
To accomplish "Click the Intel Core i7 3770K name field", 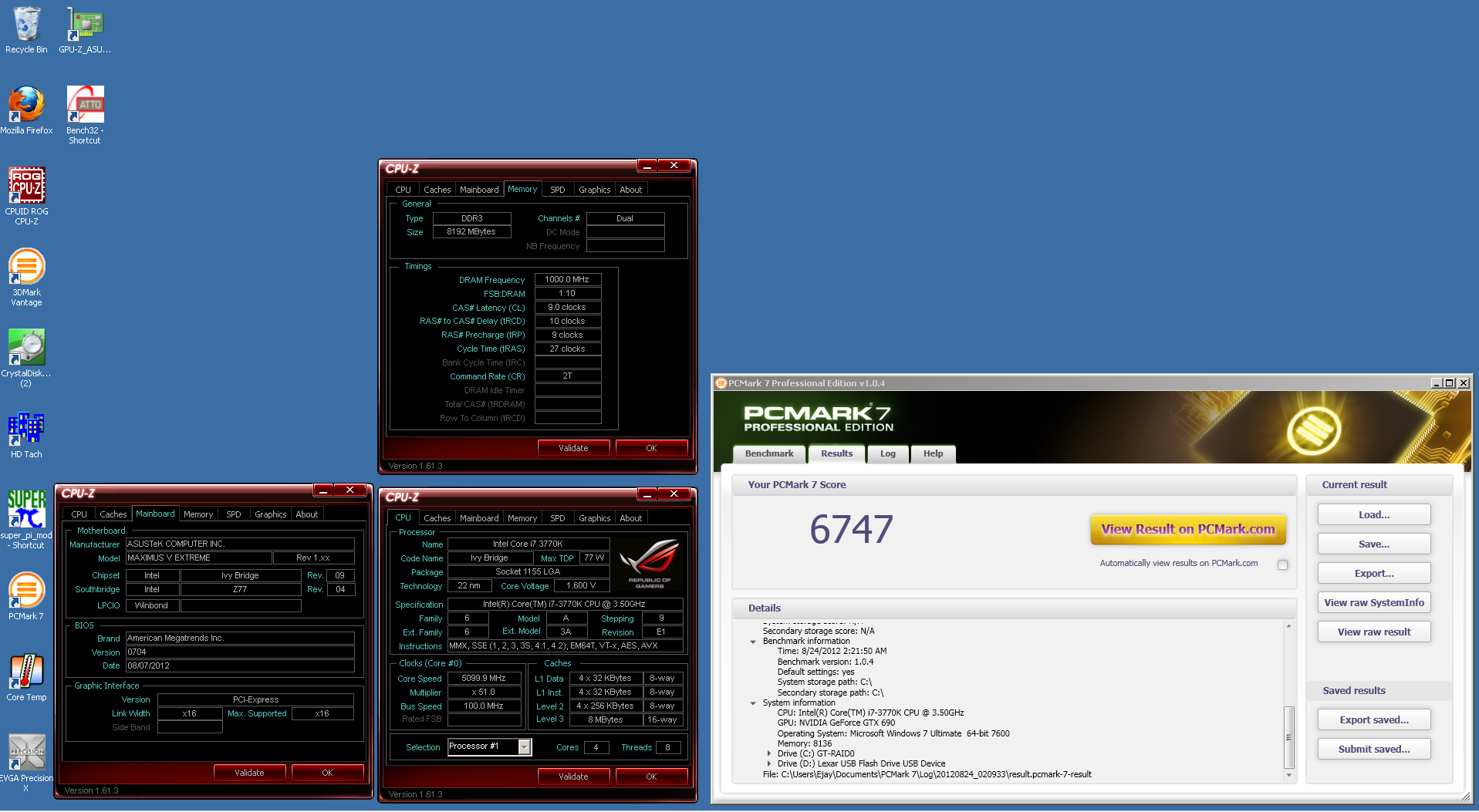I will 528,544.
